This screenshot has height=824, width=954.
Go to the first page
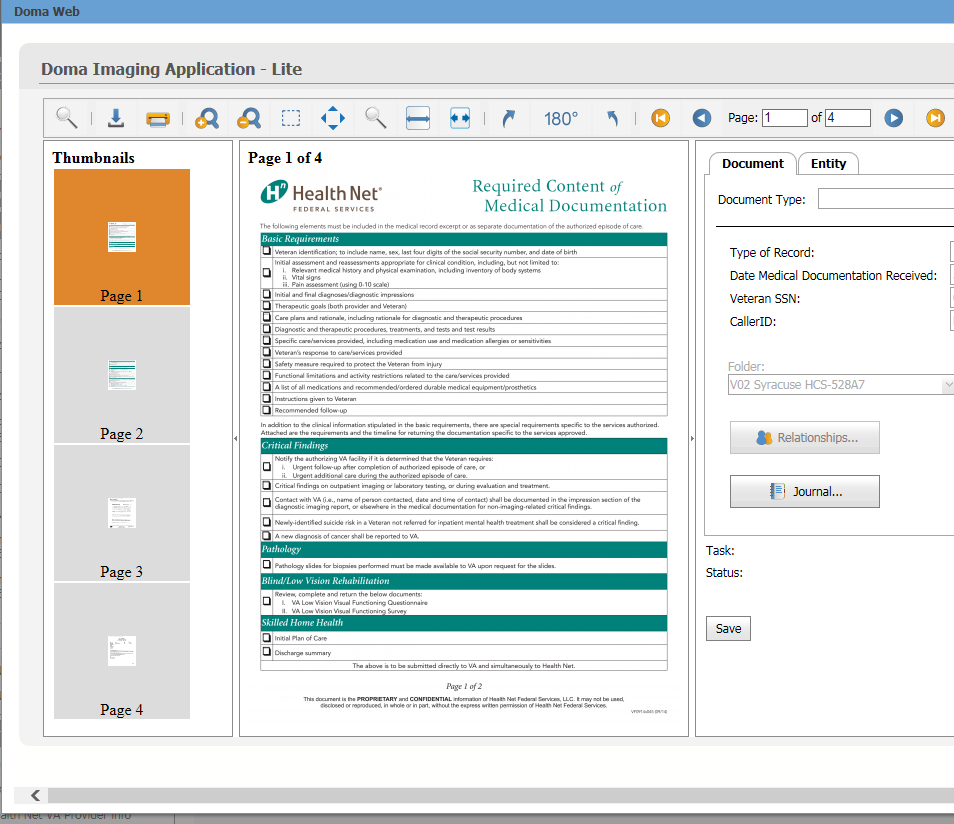click(660, 119)
